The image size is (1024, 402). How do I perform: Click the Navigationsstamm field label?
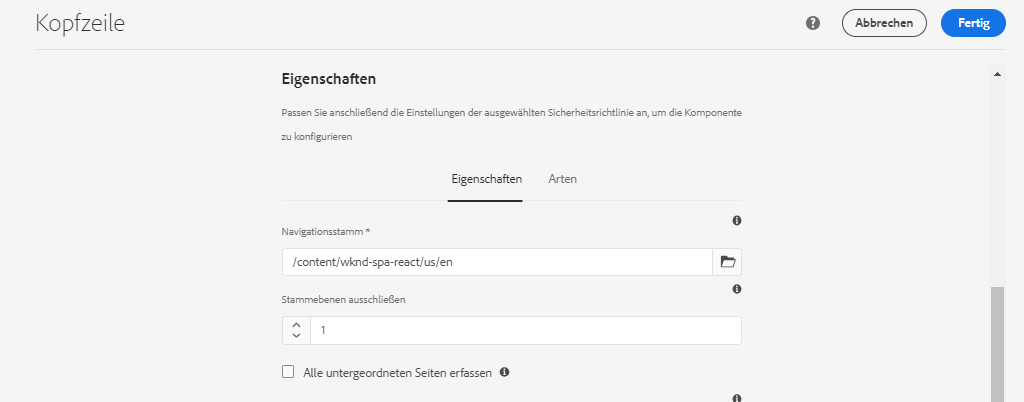(x=326, y=232)
